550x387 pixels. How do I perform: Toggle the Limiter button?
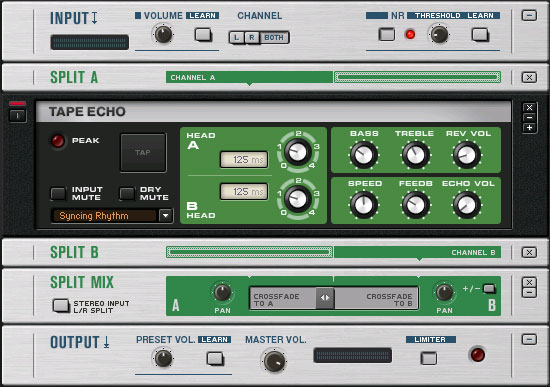429,358
